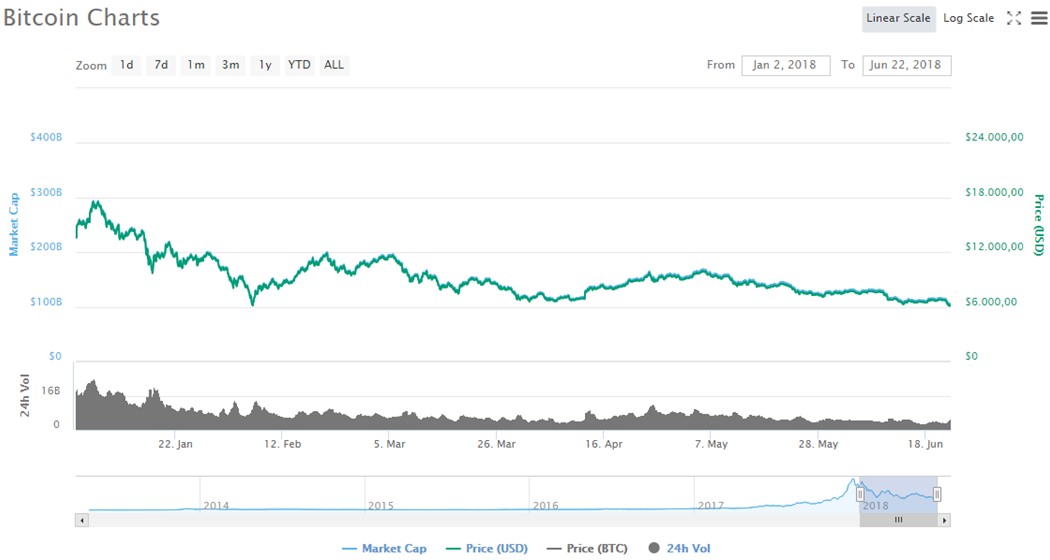Set zoom to 1d

[x=127, y=65]
